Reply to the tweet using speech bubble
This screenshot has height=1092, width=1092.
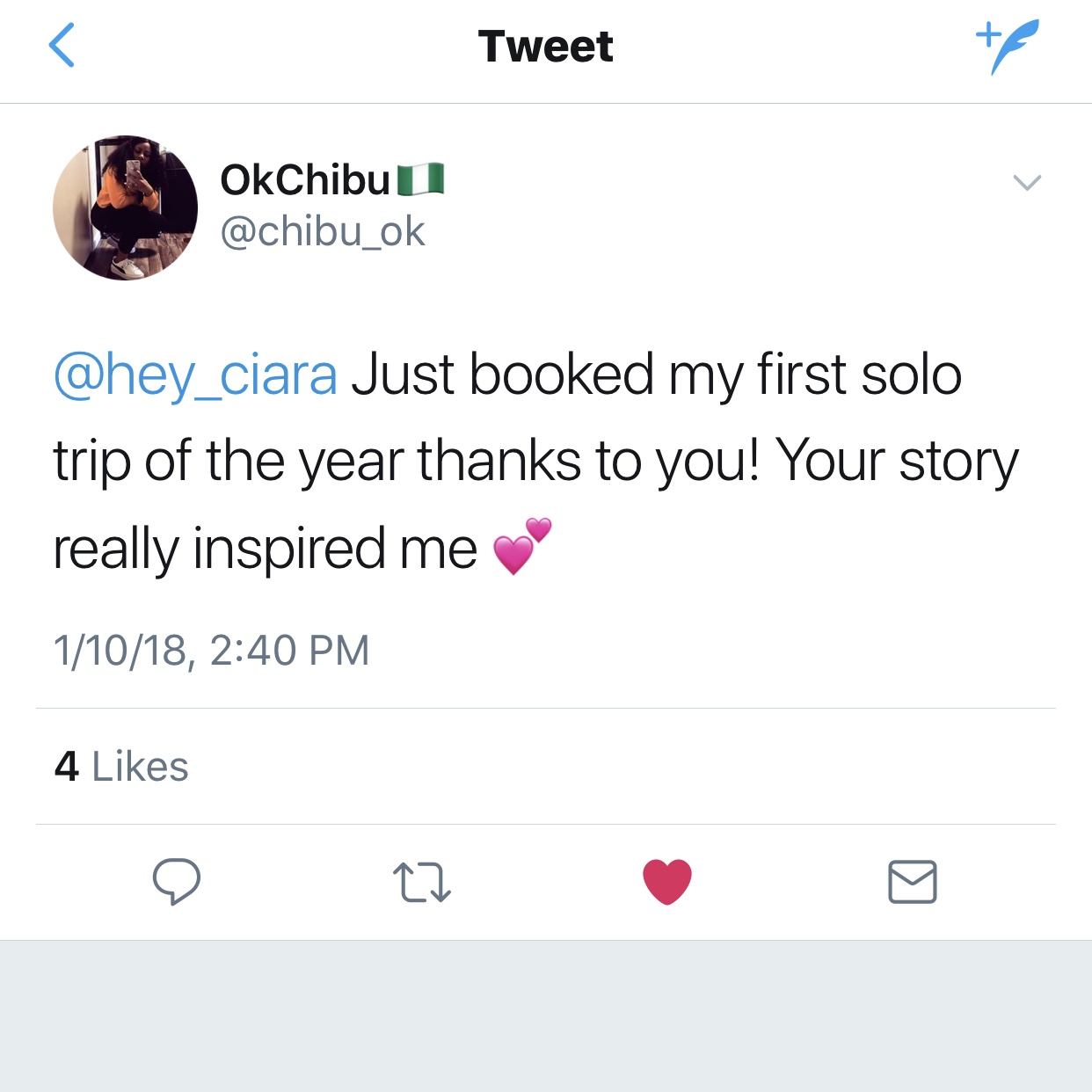pos(177,881)
